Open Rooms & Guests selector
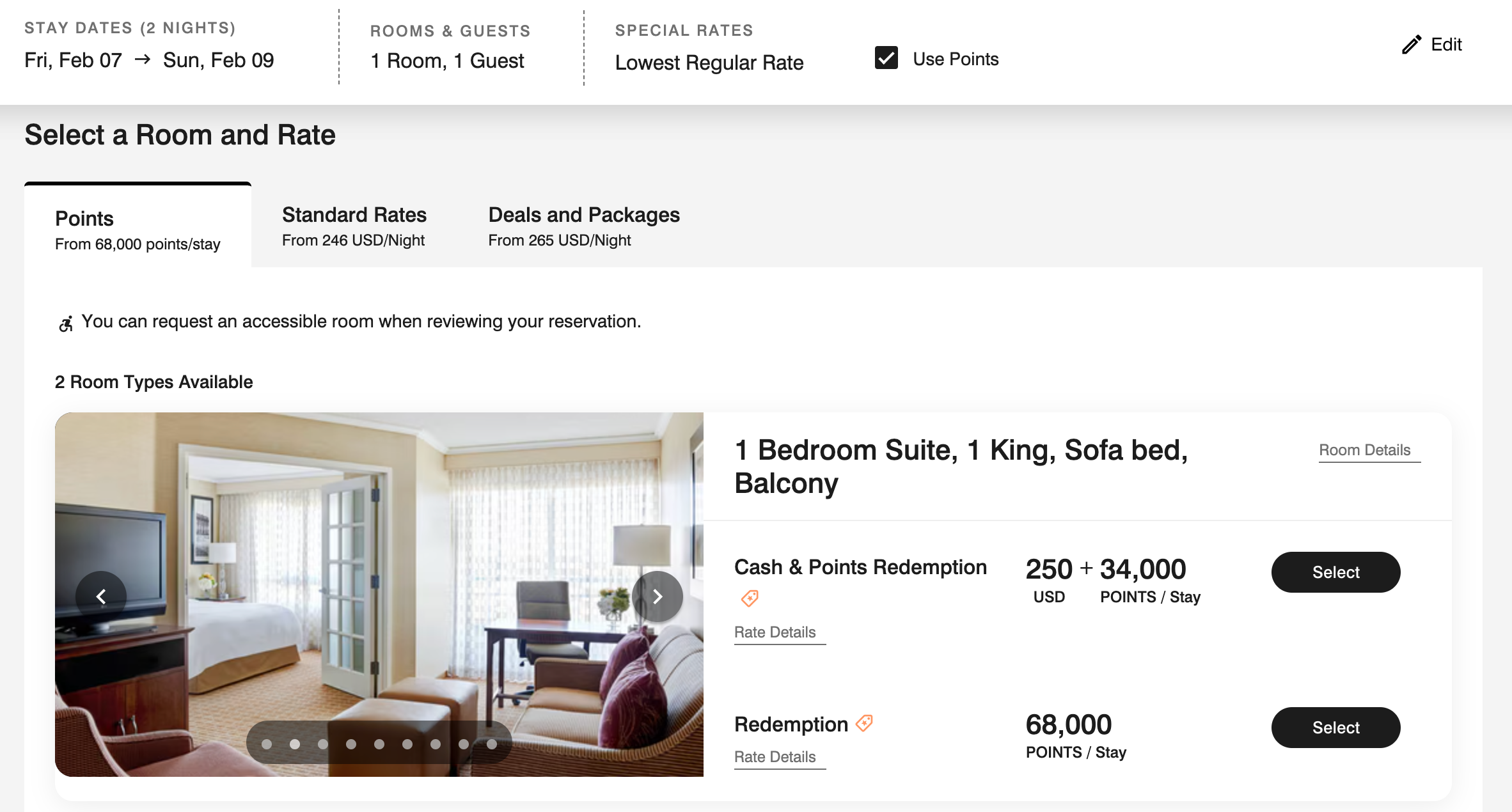The height and width of the screenshot is (812, 1512). pyautogui.click(x=447, y=61)
